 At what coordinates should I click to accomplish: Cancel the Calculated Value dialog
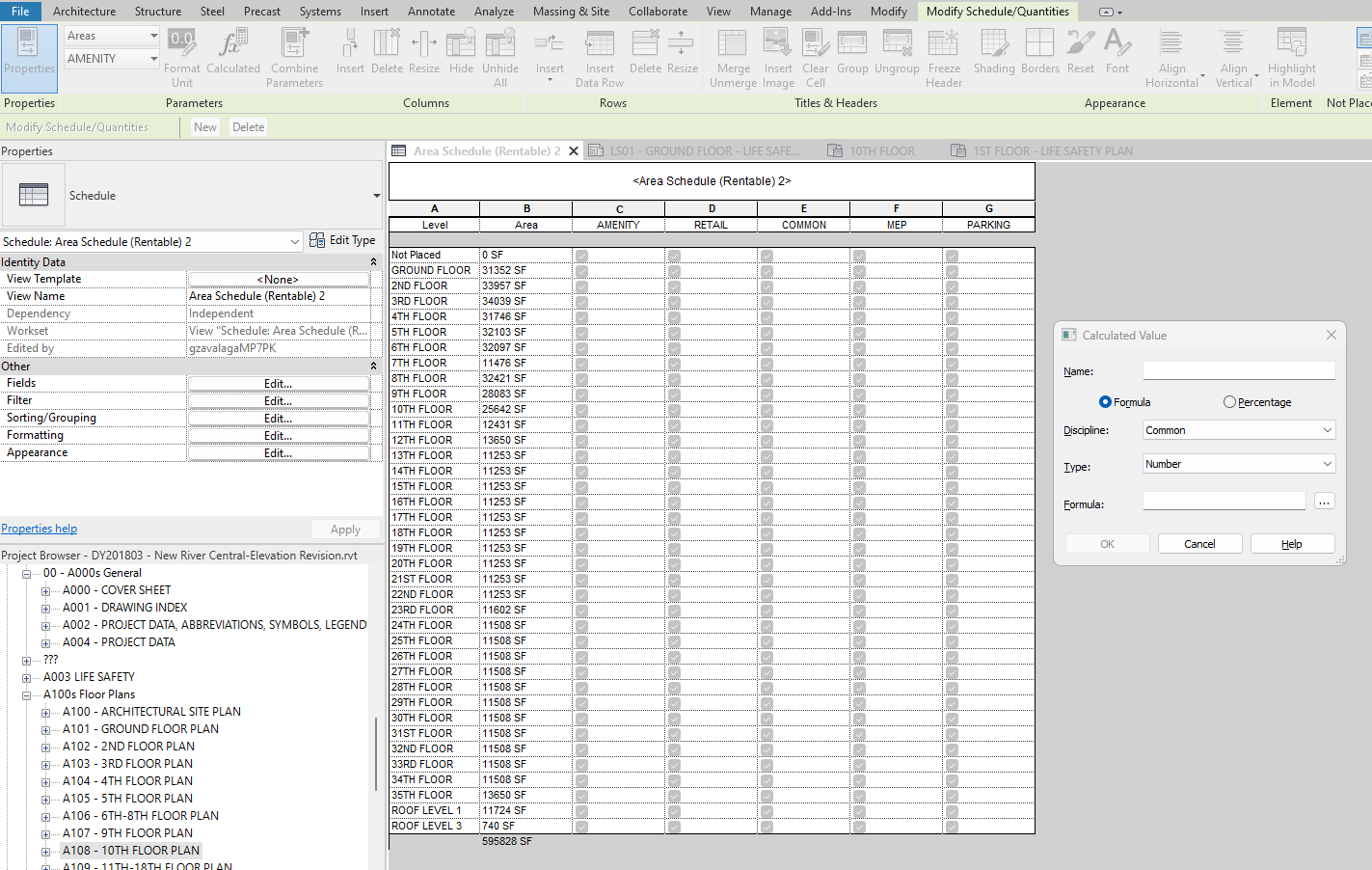tap(1199, 543)
